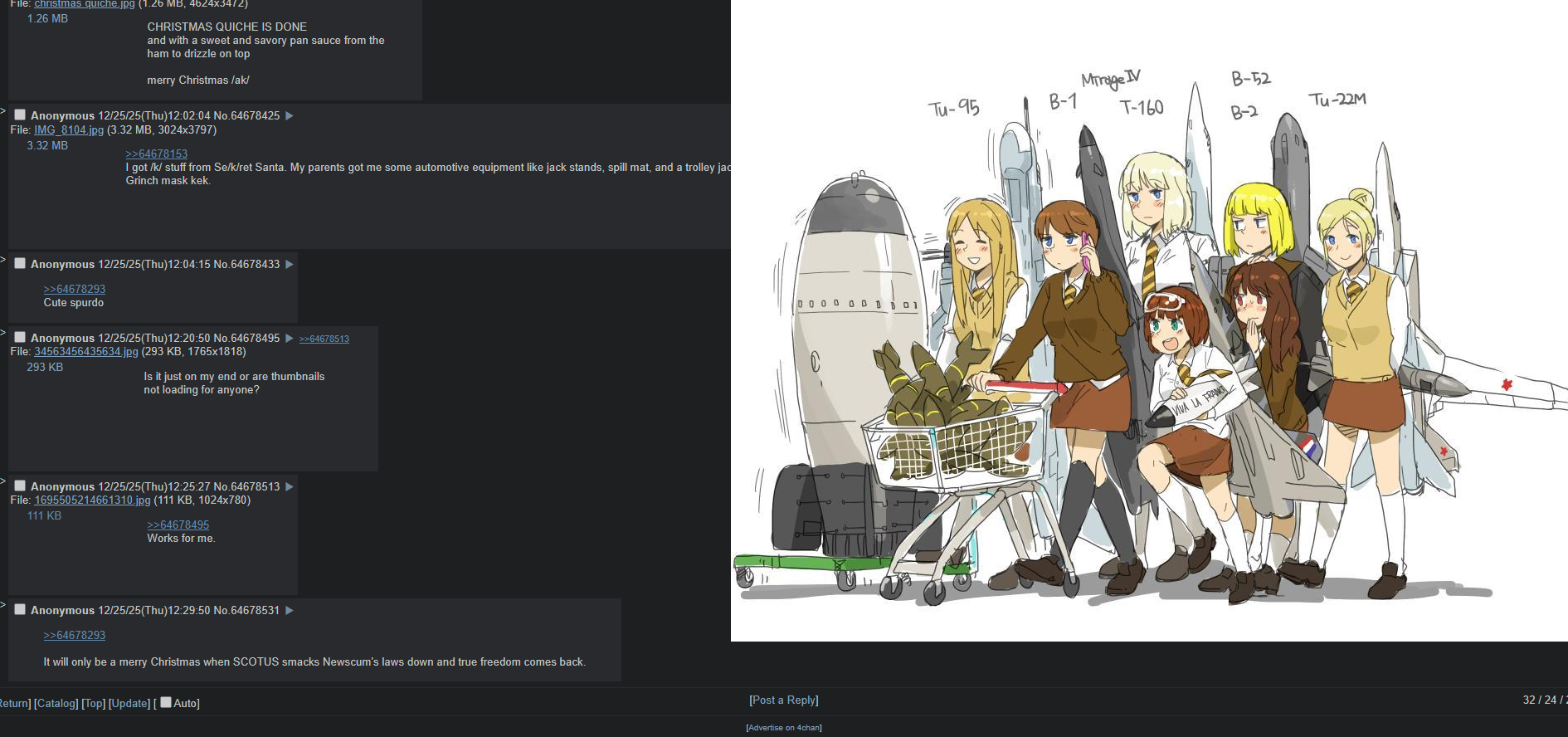Open post menu arrow for No.64678425
Screen dimensions: 1568x737
click(x=290, y=116)
